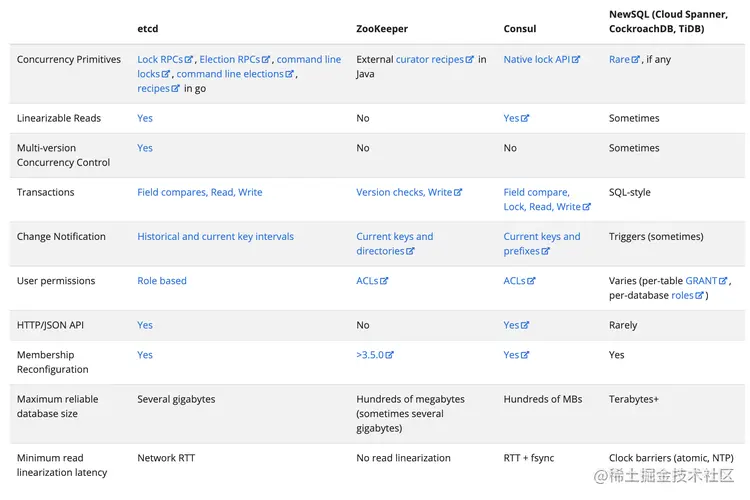Screen dimensions: 750x500
Task: Click external icon after Version checks, Write
Action: (458, 192)
